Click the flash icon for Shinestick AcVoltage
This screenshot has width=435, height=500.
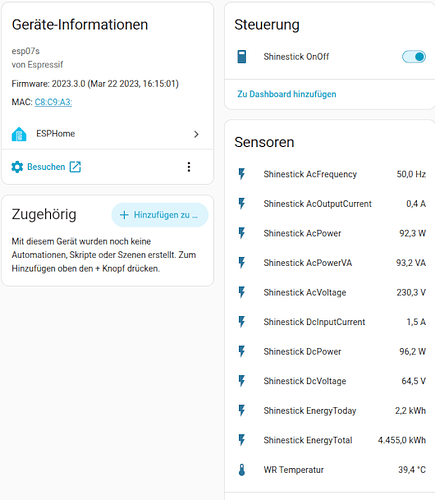click(x=242, y=292)
